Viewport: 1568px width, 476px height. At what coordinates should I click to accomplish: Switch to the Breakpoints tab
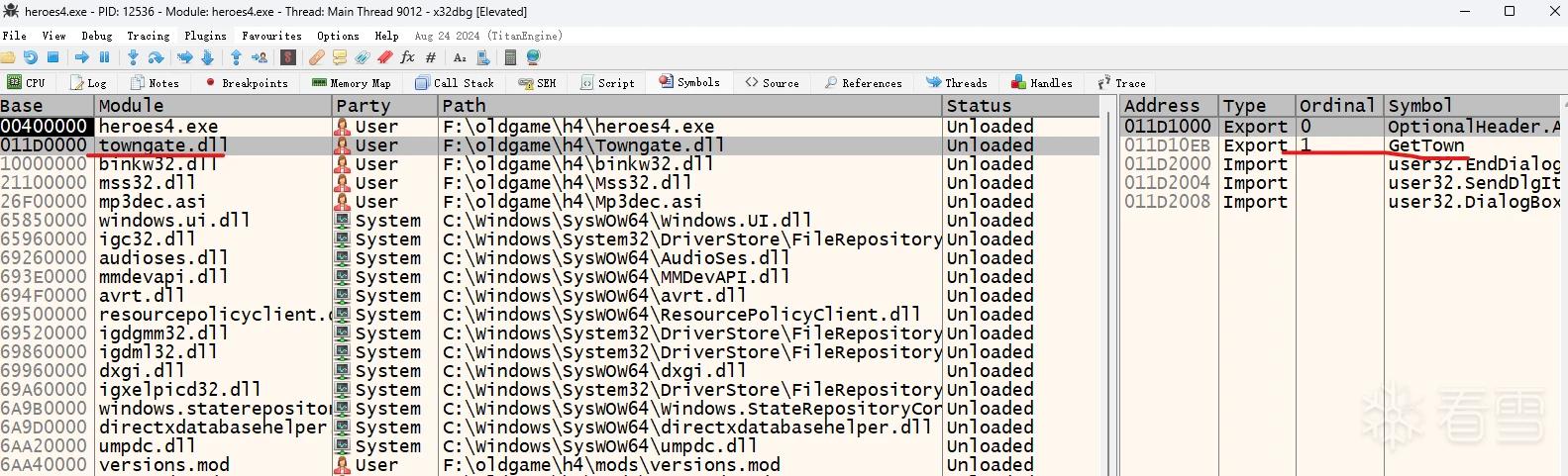pos(247,83)
